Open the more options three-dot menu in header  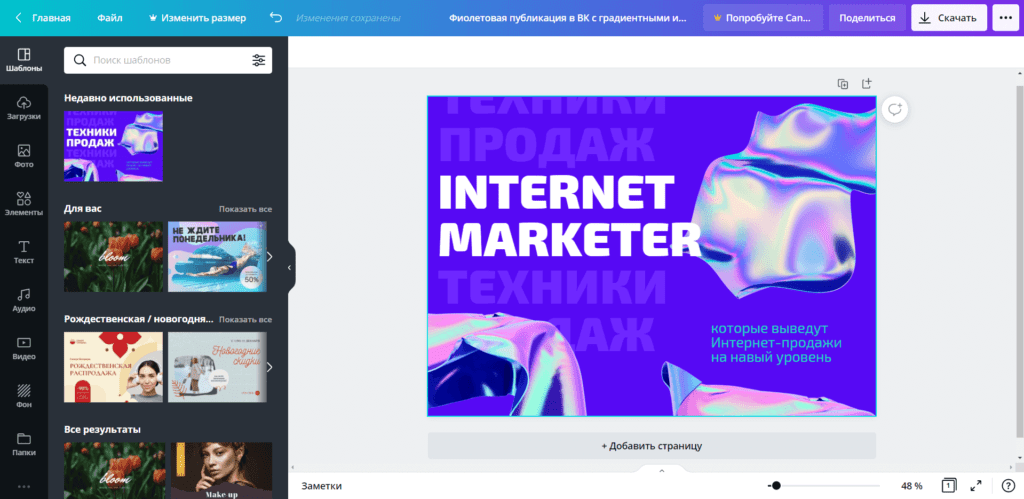click(x=1005, y=18)
